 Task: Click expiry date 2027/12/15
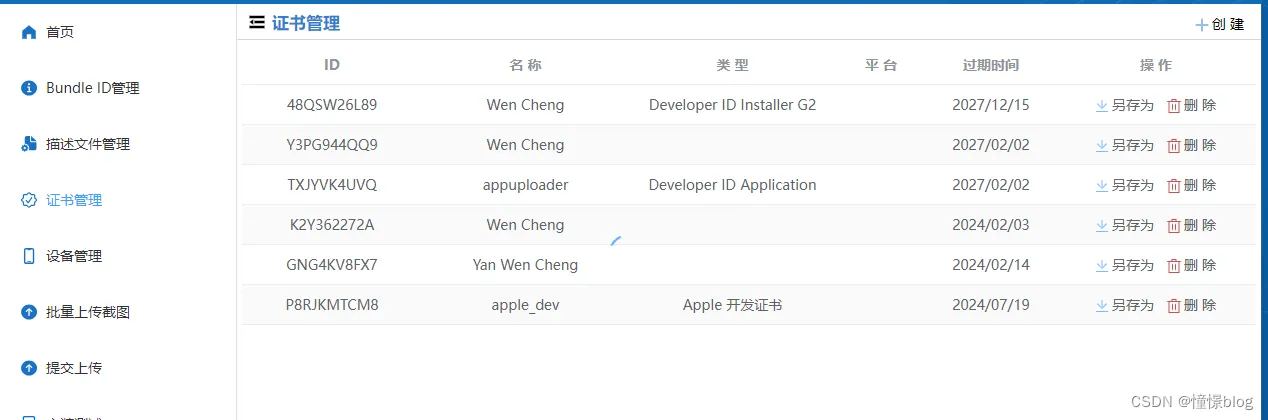tap(991, 105)
